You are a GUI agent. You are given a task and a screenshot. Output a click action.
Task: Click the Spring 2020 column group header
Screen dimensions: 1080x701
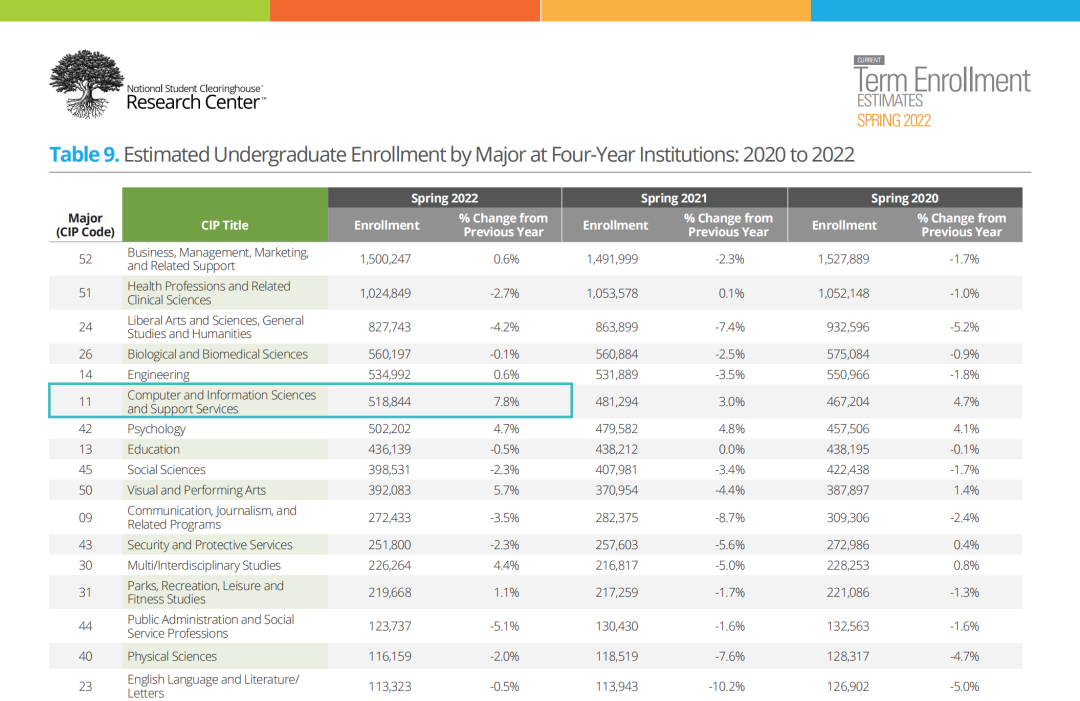904,198
